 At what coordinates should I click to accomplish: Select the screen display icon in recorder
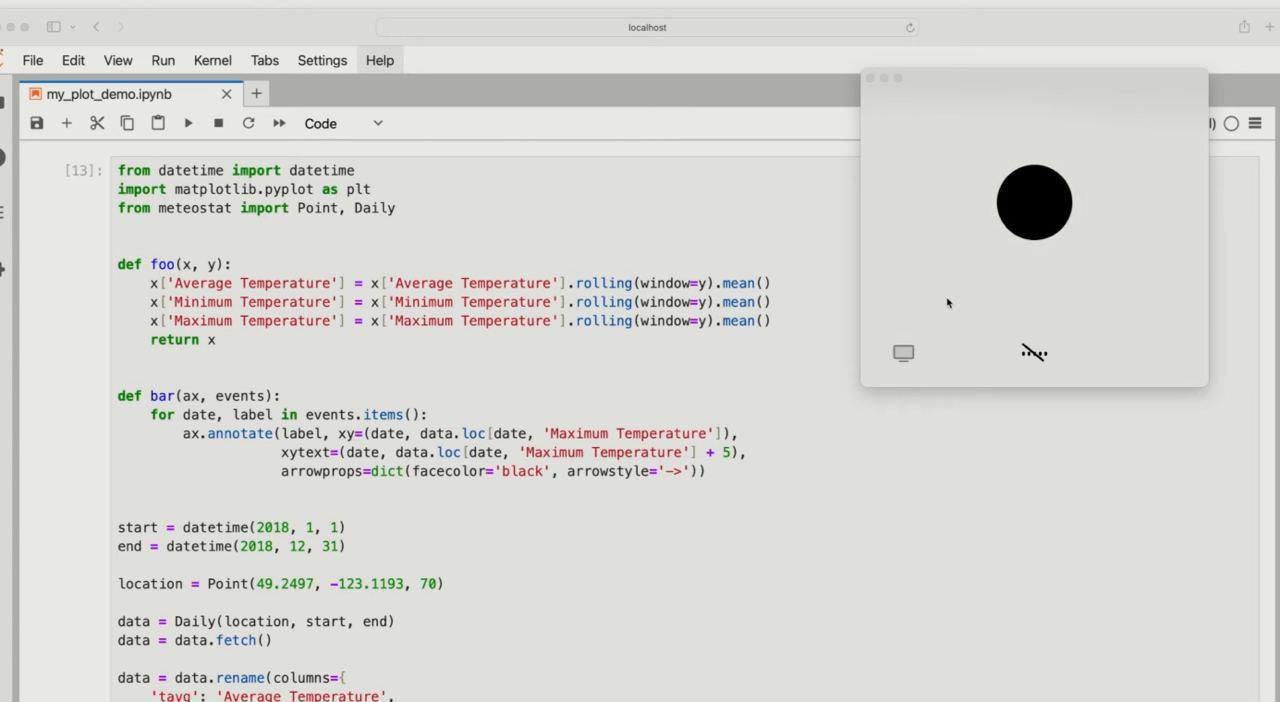click(903, 353)
